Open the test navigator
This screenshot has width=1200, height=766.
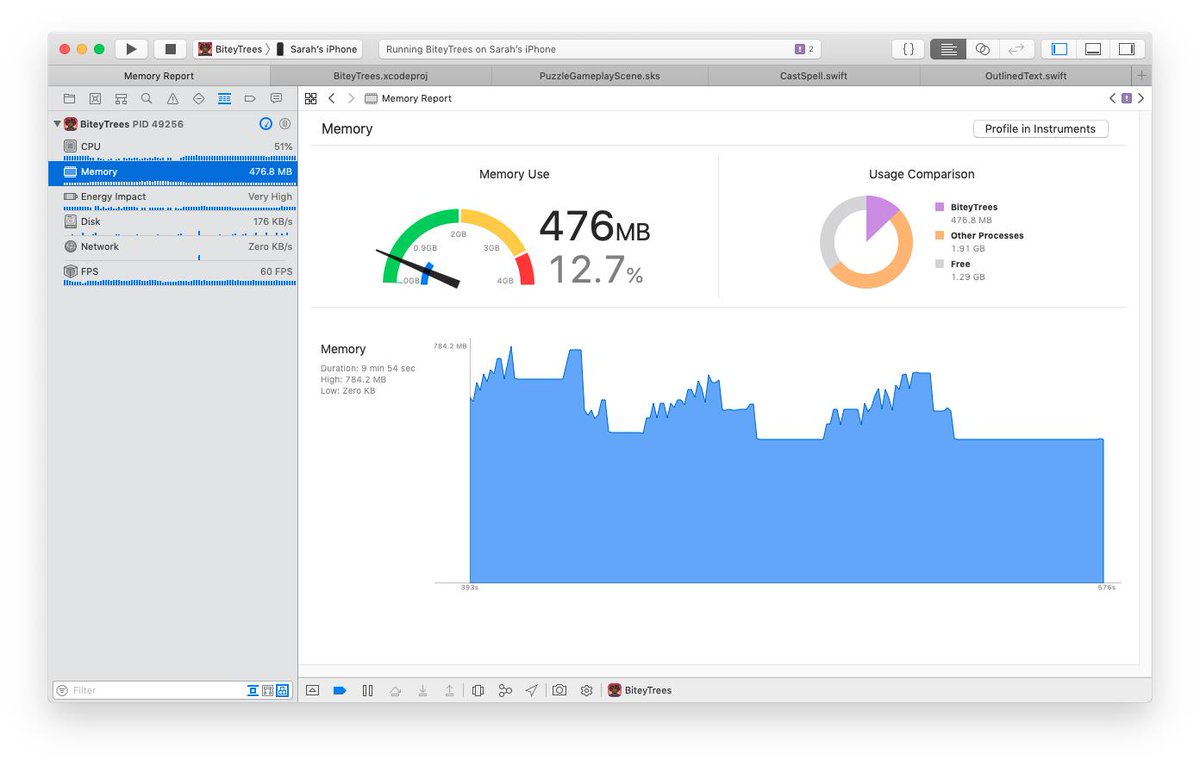point(198,99)
